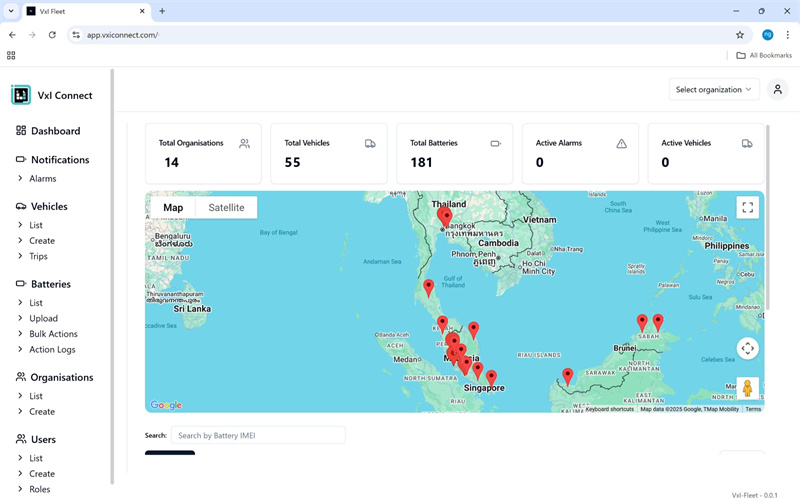Open the Organisations Create page

(42, 411)
